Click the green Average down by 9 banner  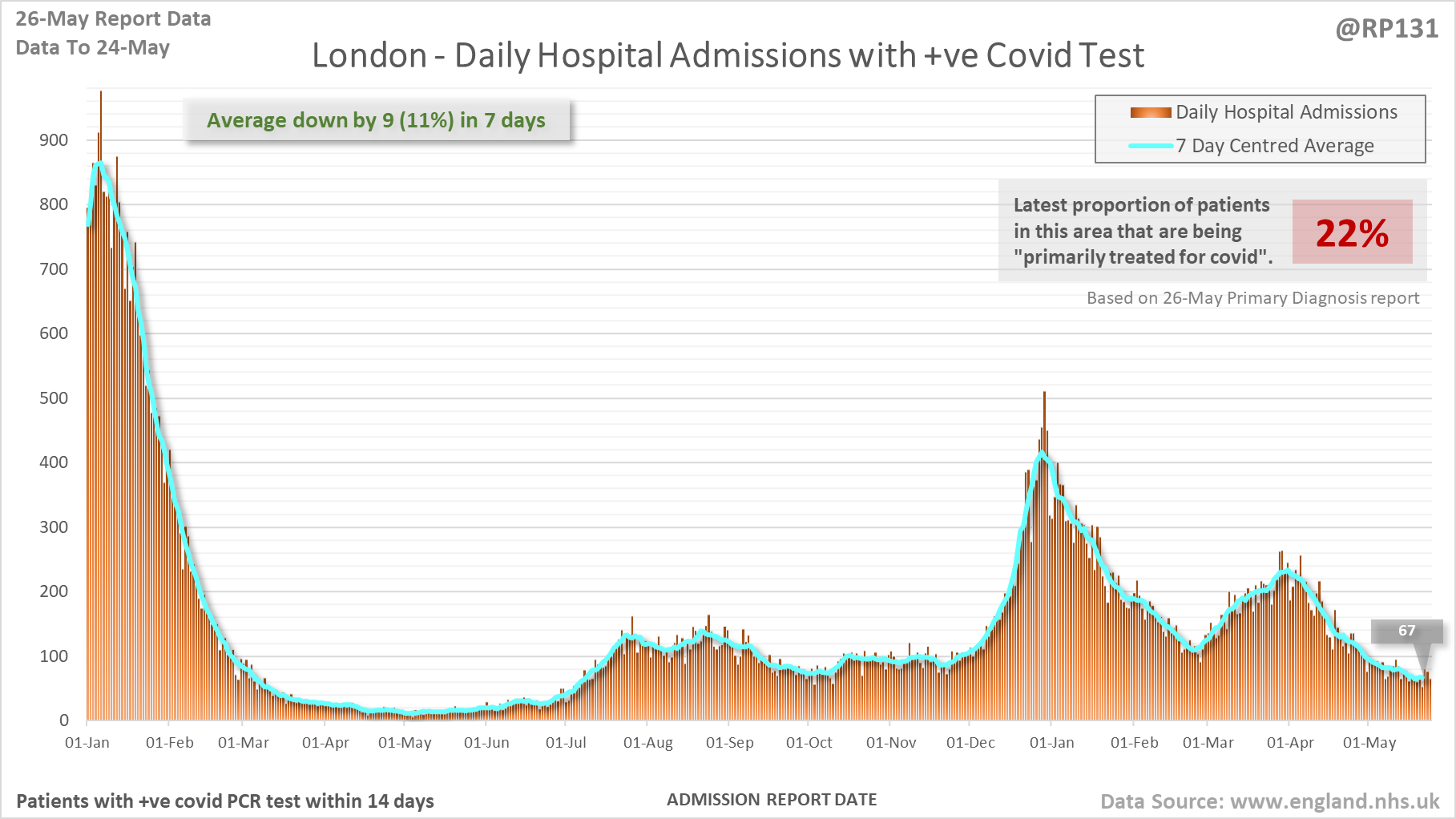coord(377,120)
